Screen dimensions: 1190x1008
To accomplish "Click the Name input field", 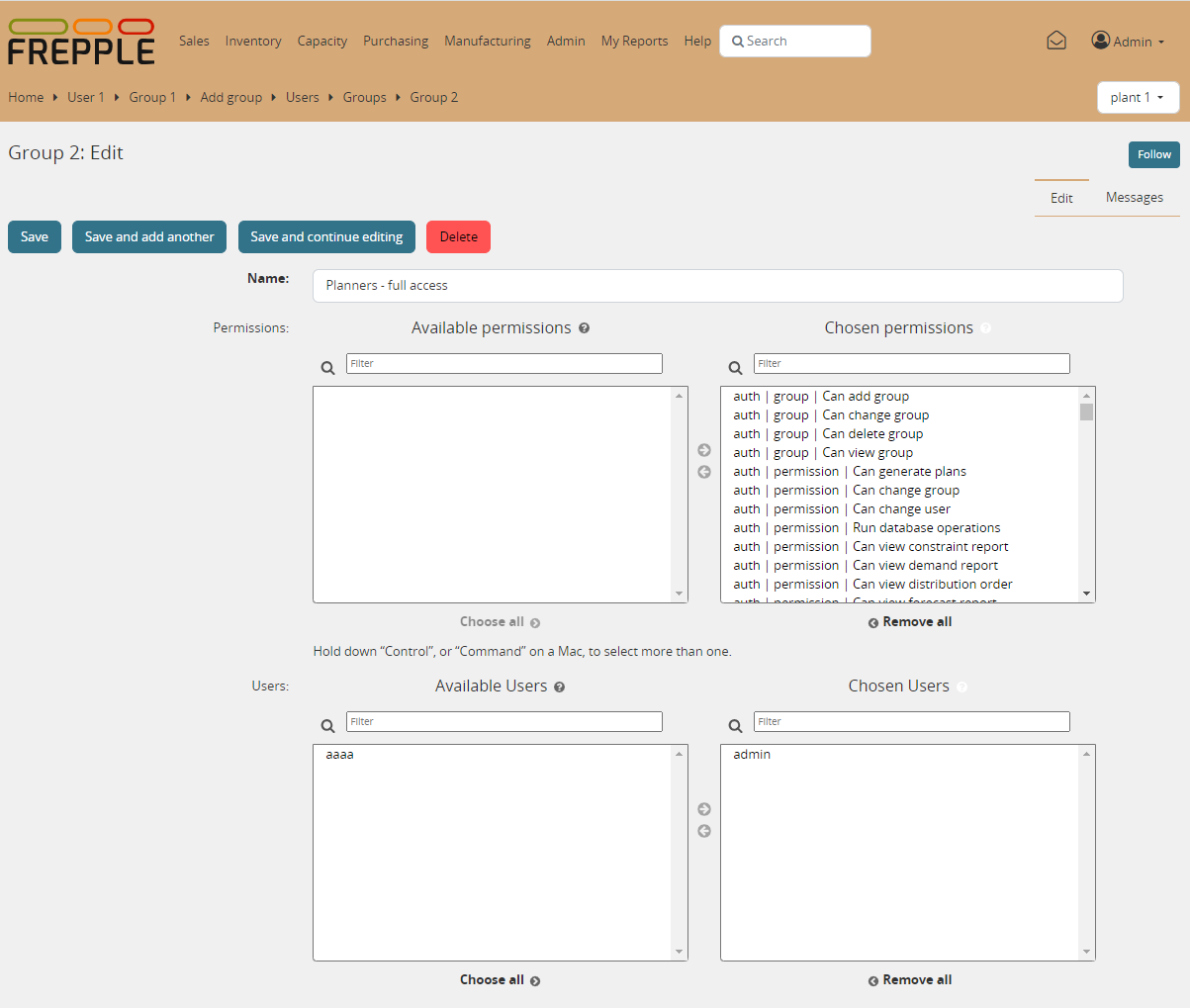I will pyautogui.click(x=717, y=286).
